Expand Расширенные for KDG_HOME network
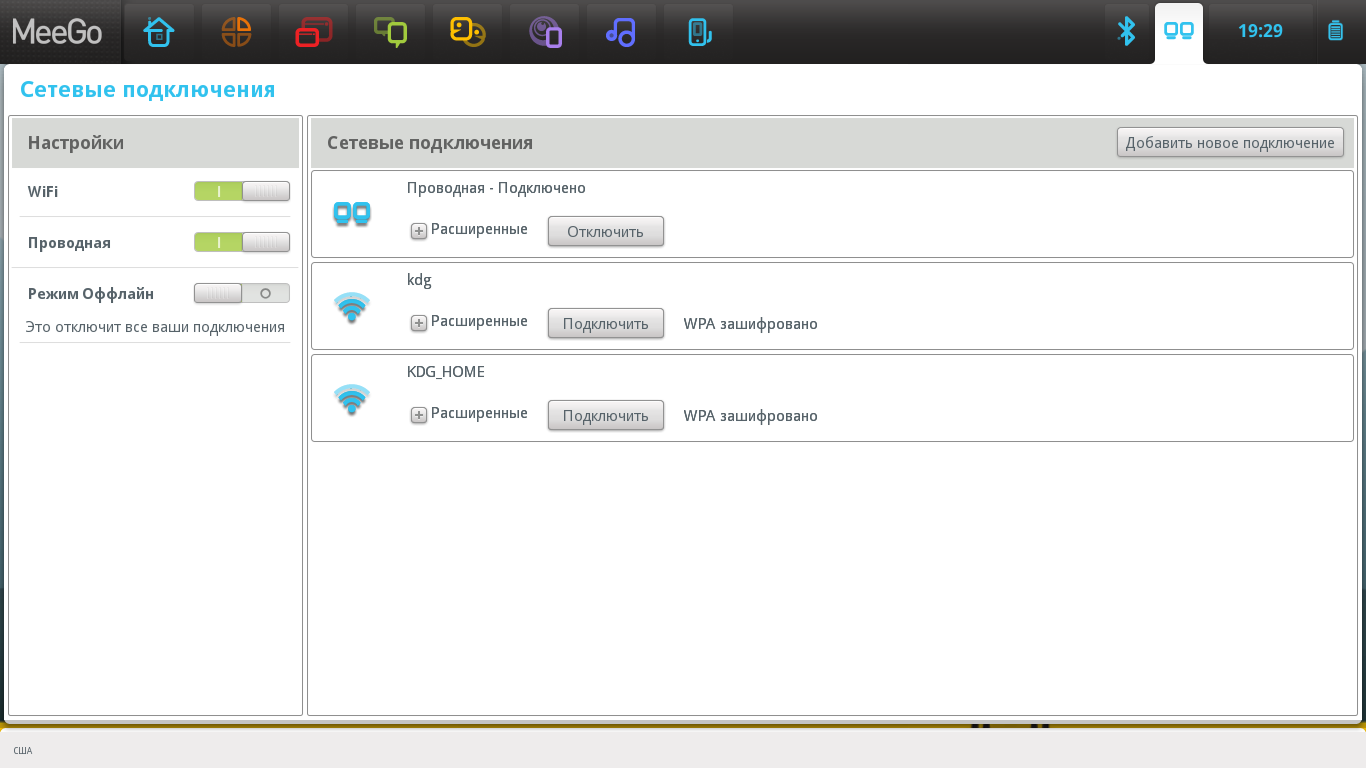This screenshot has width=1366, height=768. [469, 414]
